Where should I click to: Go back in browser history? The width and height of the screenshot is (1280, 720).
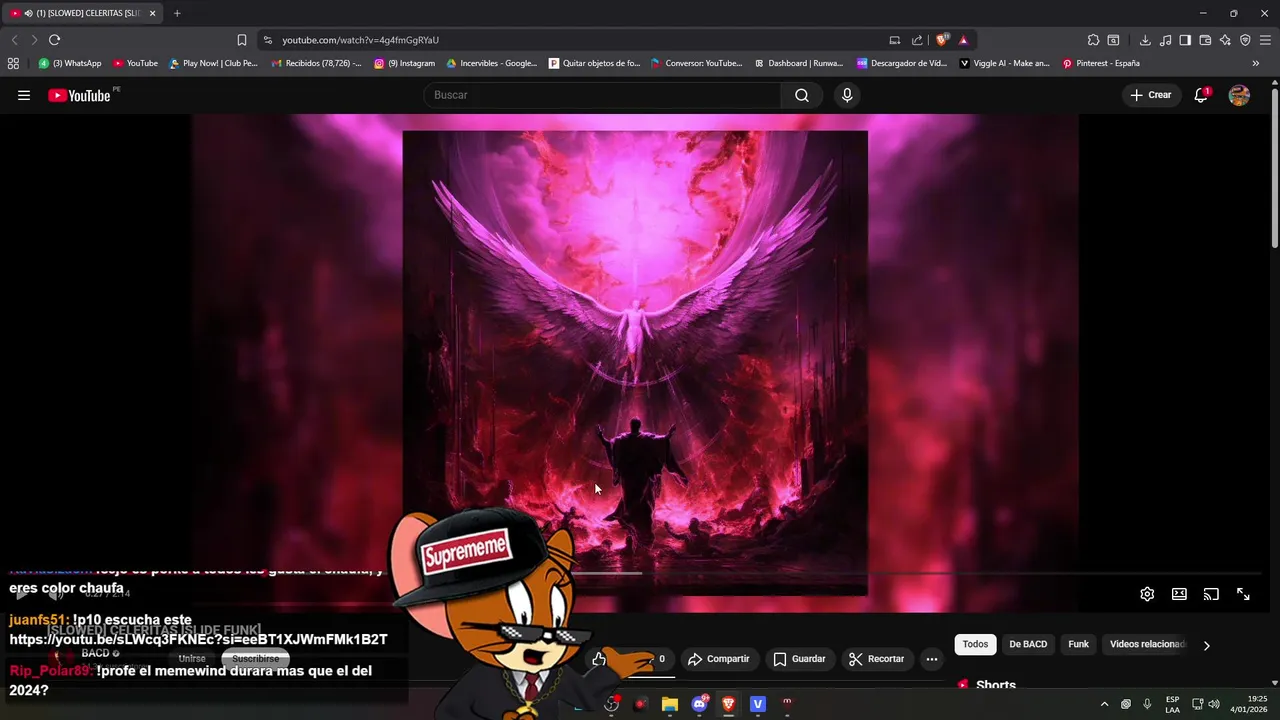[14, 40]
